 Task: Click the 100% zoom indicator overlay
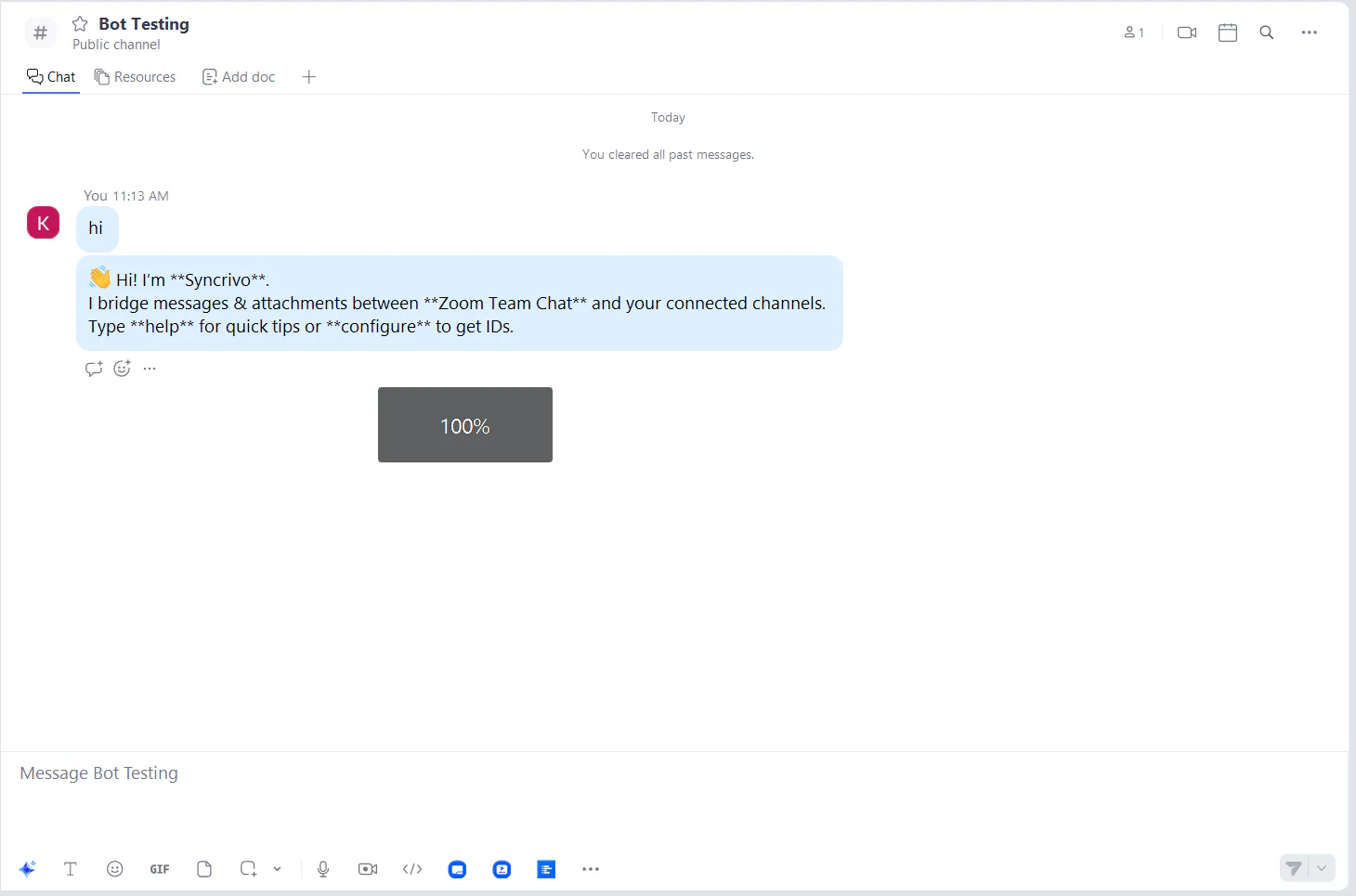point(465,424)
